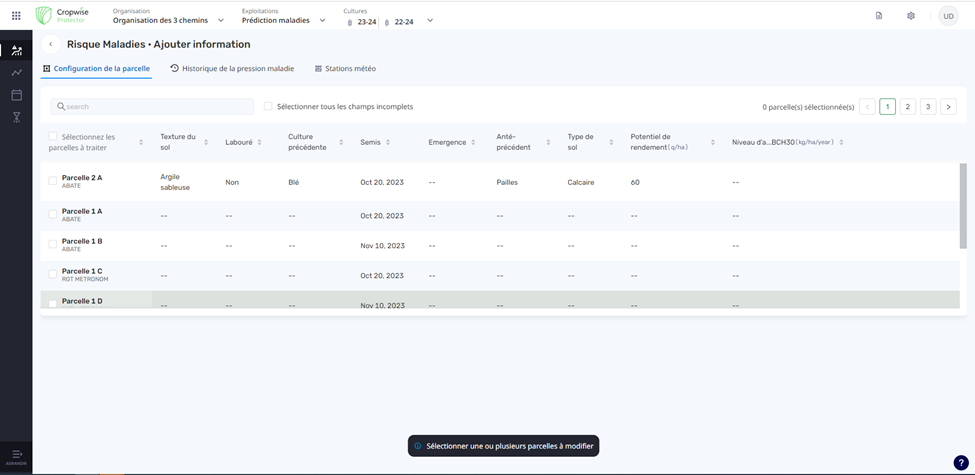The image size is (975, 475).
Task: Click the next page arrow button
Action: click(x=948, y=106)
